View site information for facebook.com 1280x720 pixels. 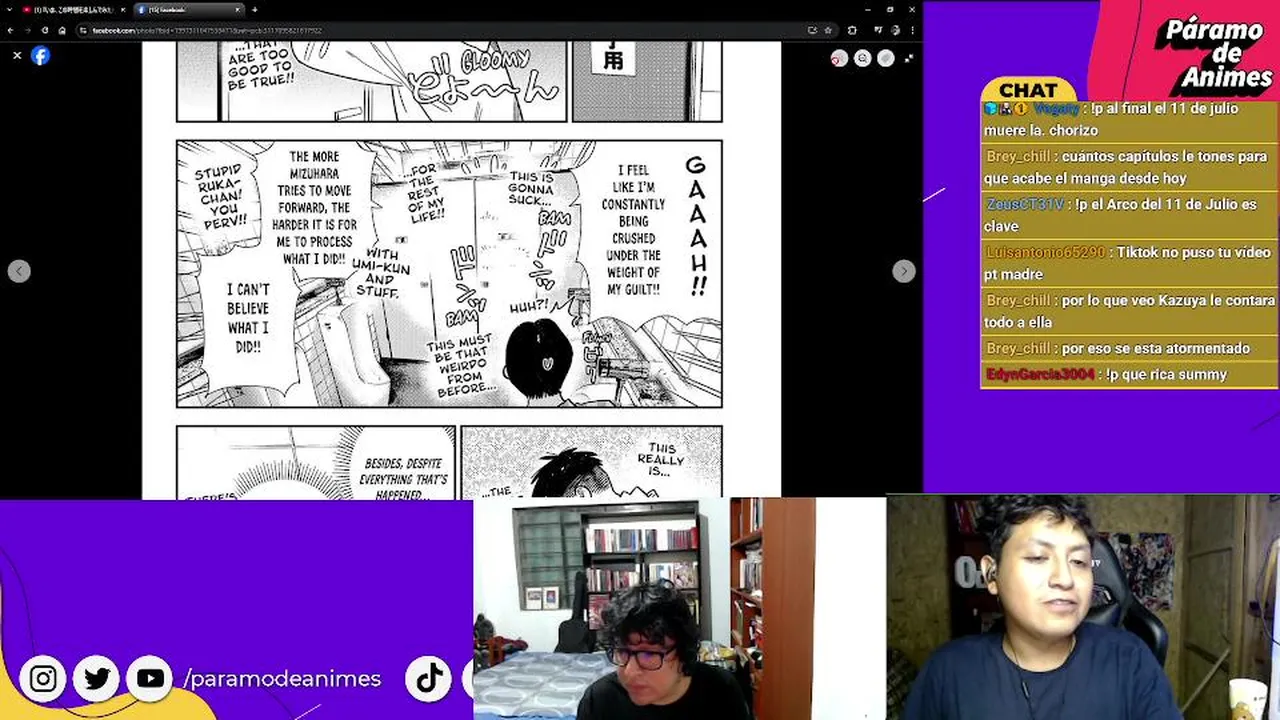click(83, 30)
